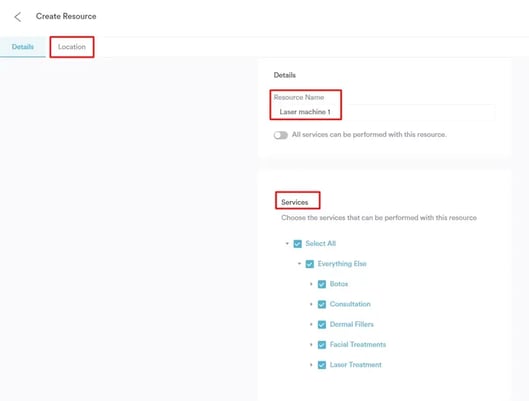Toggle all services can be performed switch
Image resolution: width=529 pixels, height=401 pixels.
pos(281,135)
